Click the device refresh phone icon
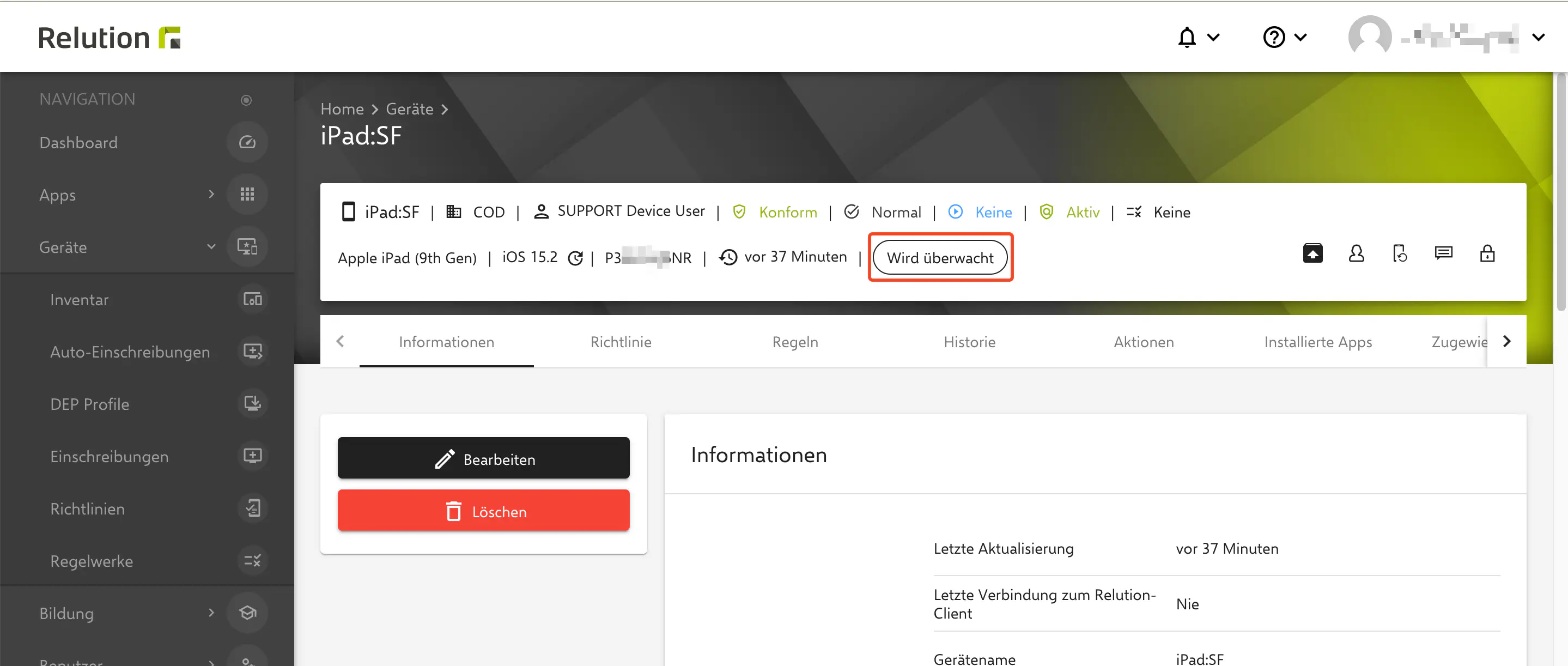The width and height of the screenshot is (1568, 666). pyautogui.click(x=1400, y=253)
